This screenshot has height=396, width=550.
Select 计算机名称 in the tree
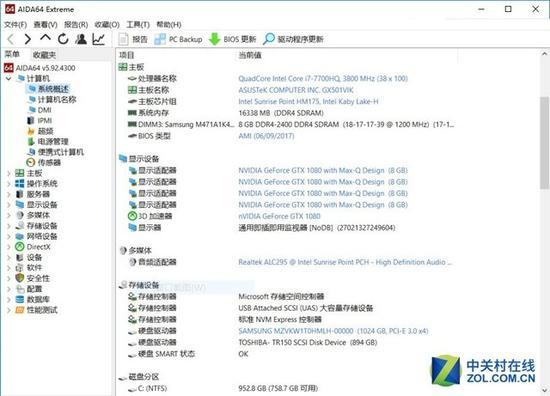[x=52, y=99]
